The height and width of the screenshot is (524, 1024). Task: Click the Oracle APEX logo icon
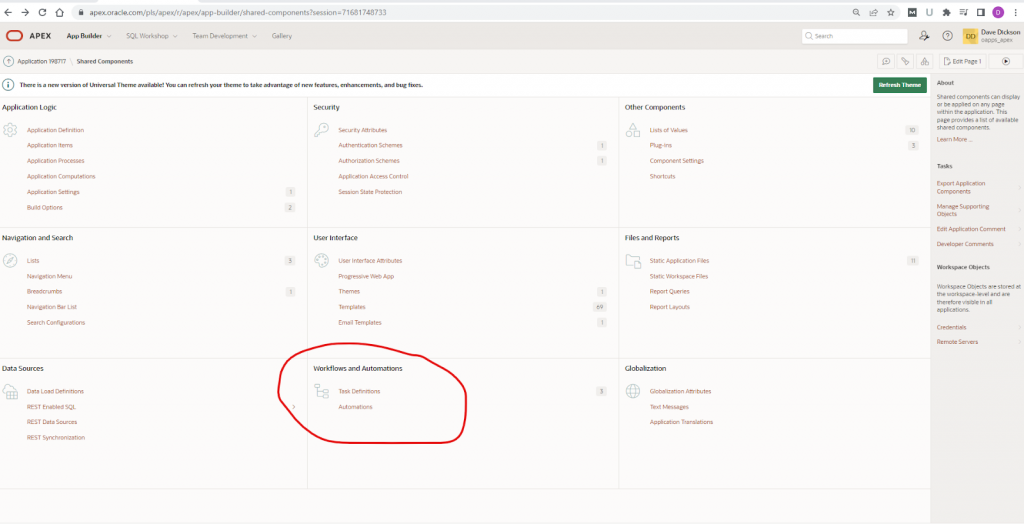click(14, 36)
